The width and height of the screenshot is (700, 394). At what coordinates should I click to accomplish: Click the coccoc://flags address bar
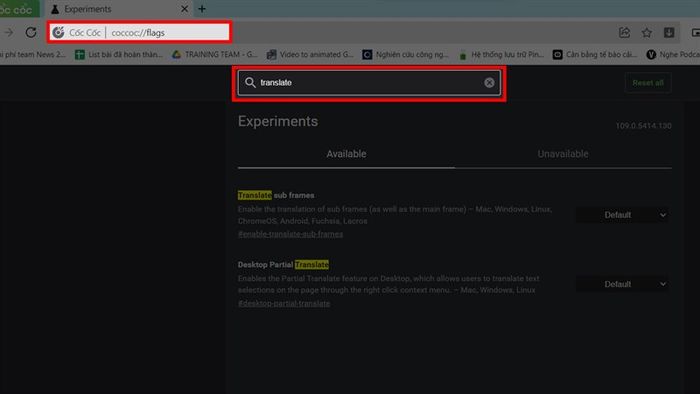pyautogui.click(x=139, y=33)
